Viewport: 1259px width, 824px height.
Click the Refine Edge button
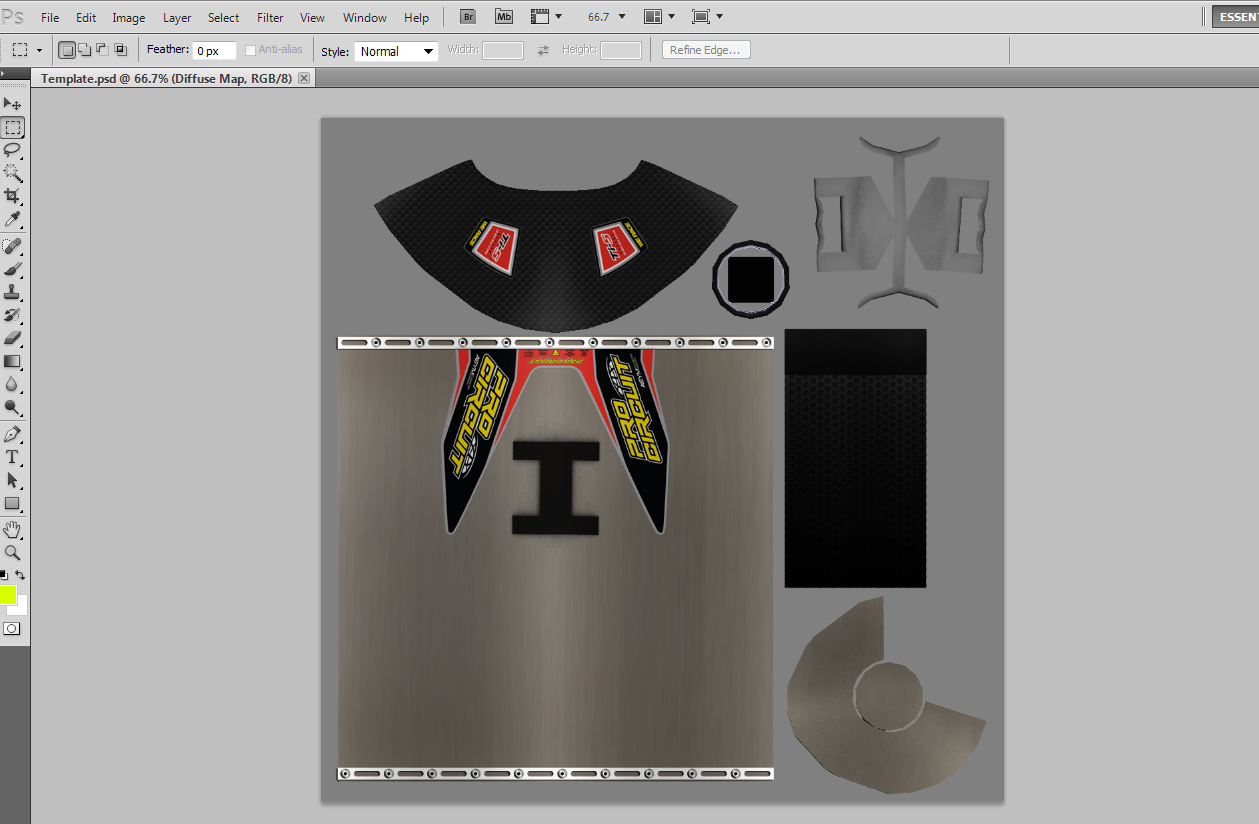point(705,50)
